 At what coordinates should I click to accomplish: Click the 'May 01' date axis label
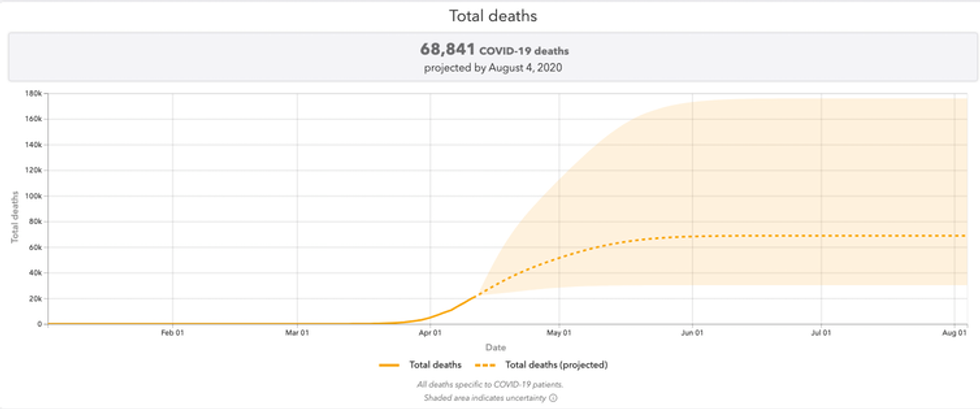pos(560,332)
